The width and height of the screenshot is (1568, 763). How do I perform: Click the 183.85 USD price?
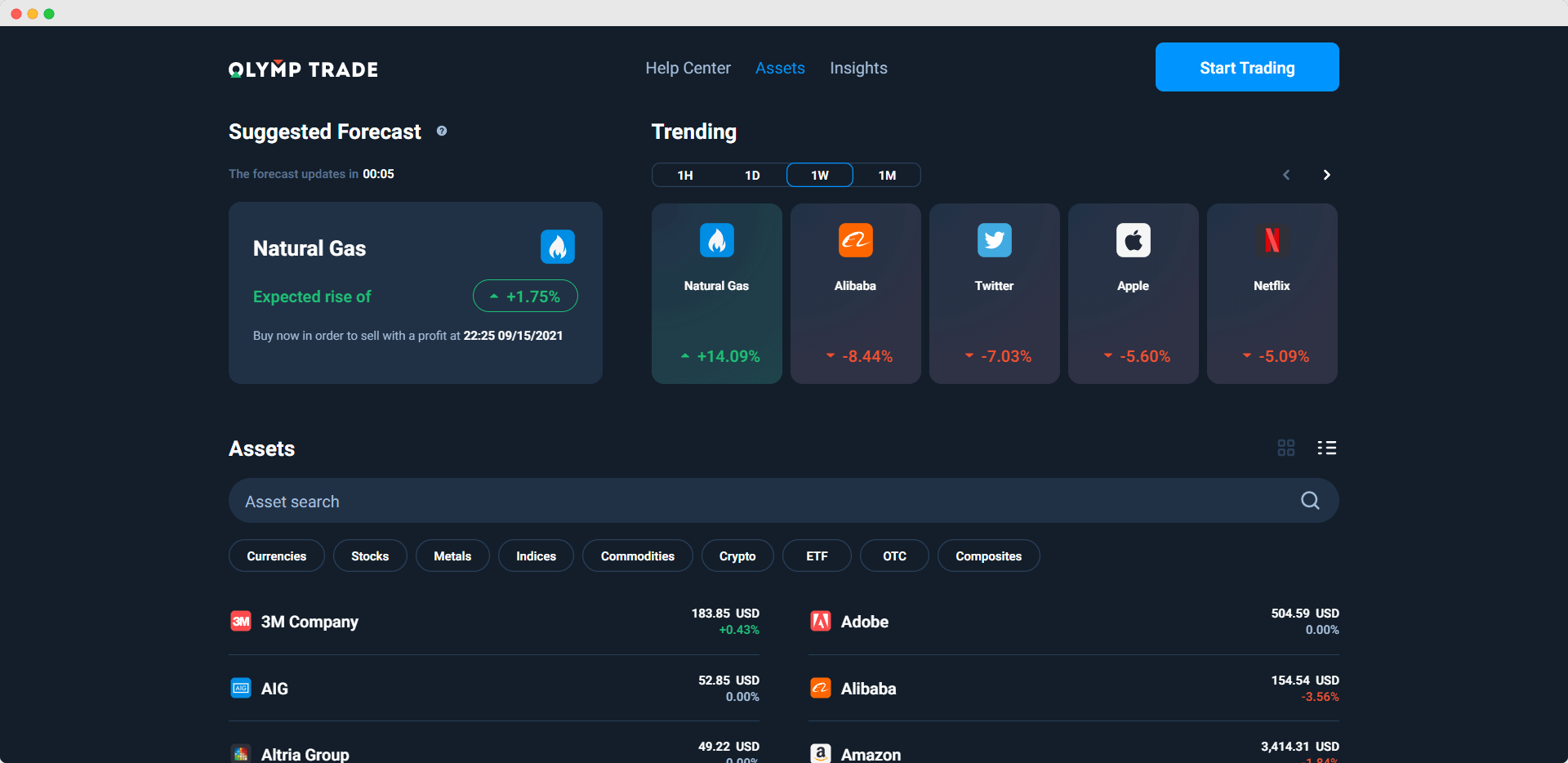[725, 613]
